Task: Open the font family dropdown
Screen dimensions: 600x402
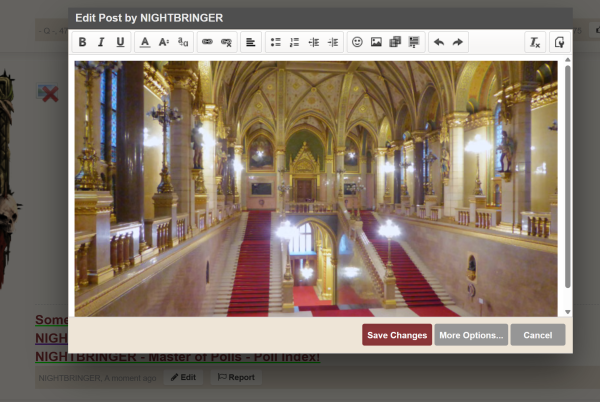Action: click(182, 42)
